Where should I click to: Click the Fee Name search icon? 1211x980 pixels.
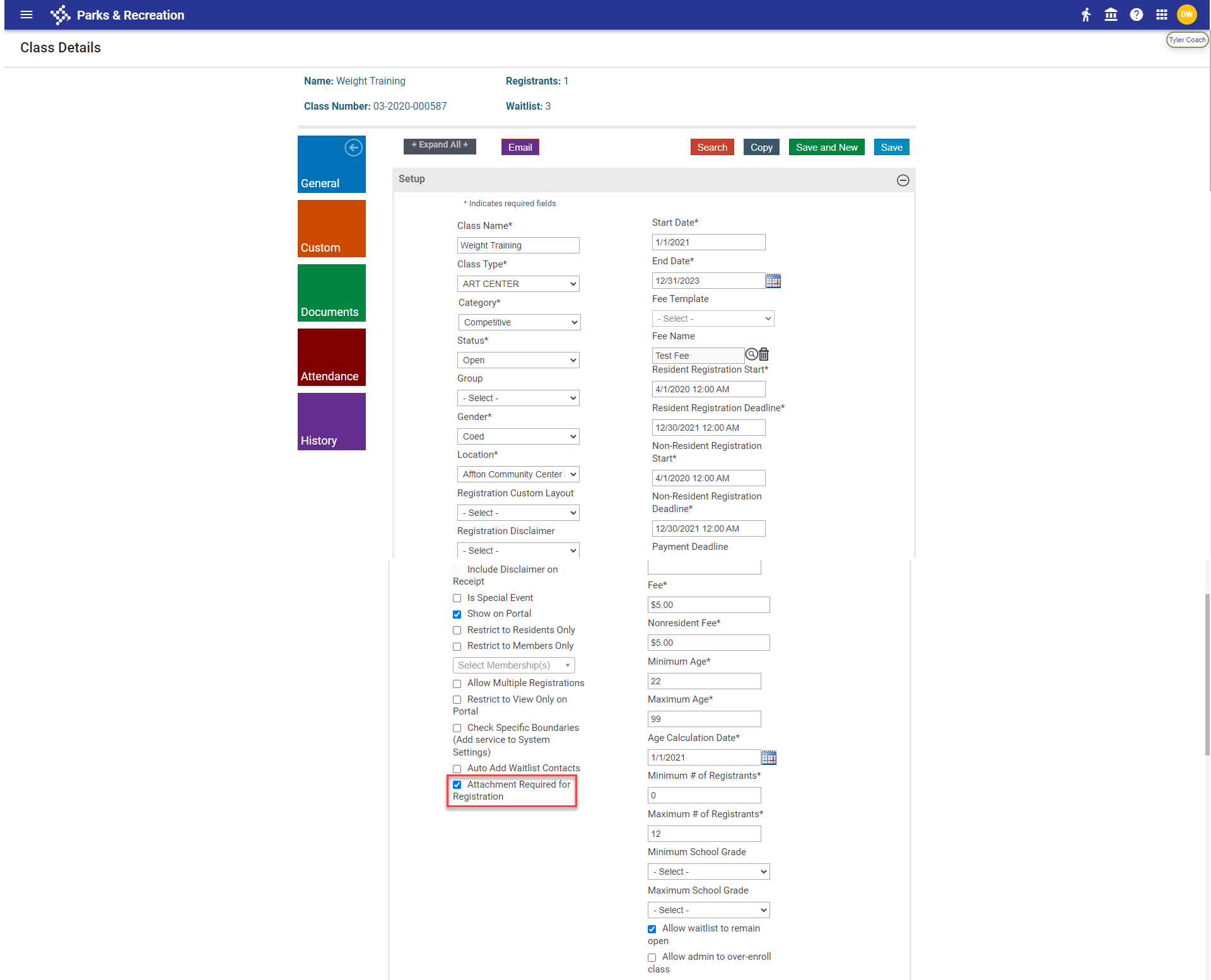[751, 354]
